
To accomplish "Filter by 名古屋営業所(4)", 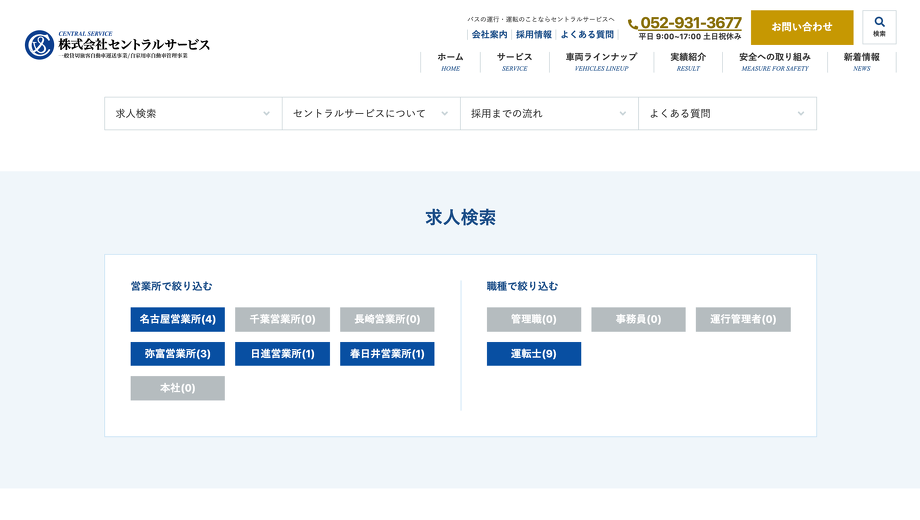I will click(x=177, y=319).
